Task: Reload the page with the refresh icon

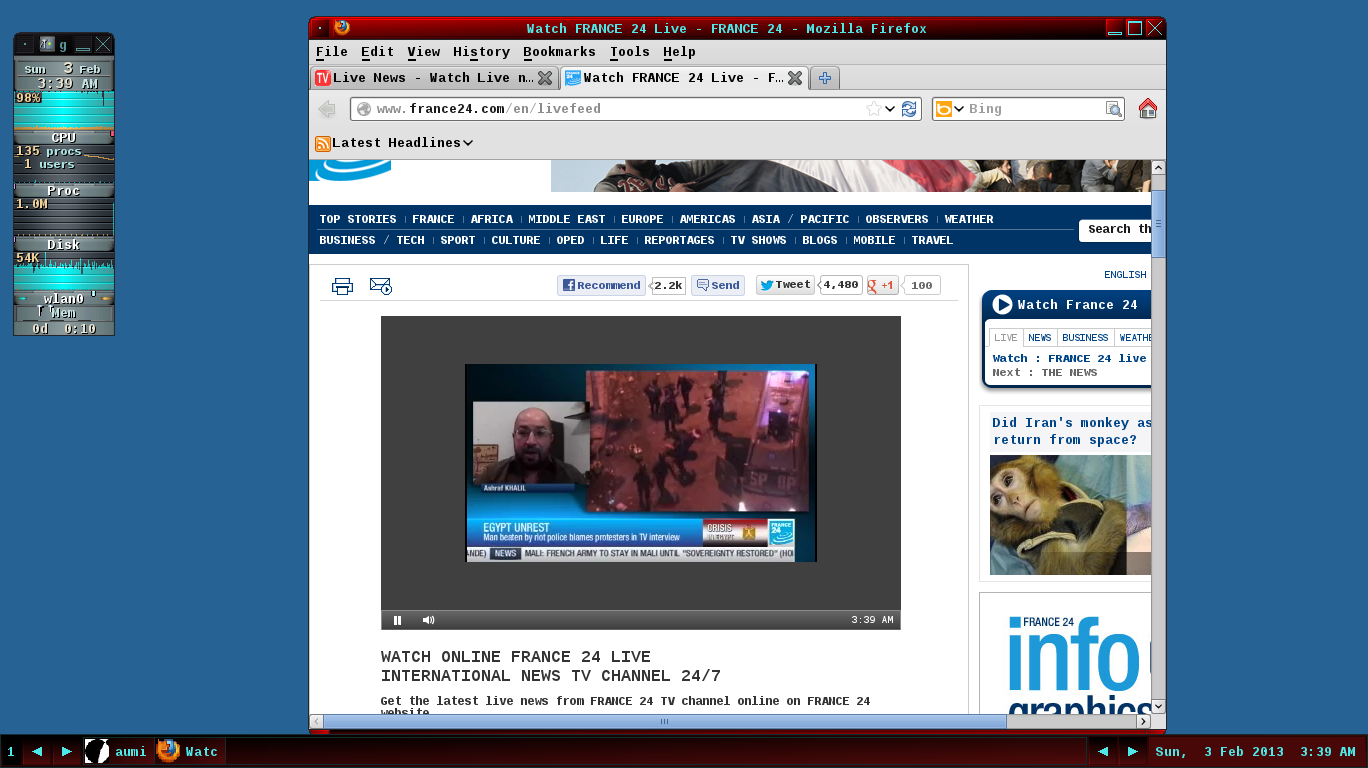Action: [909, 109]
